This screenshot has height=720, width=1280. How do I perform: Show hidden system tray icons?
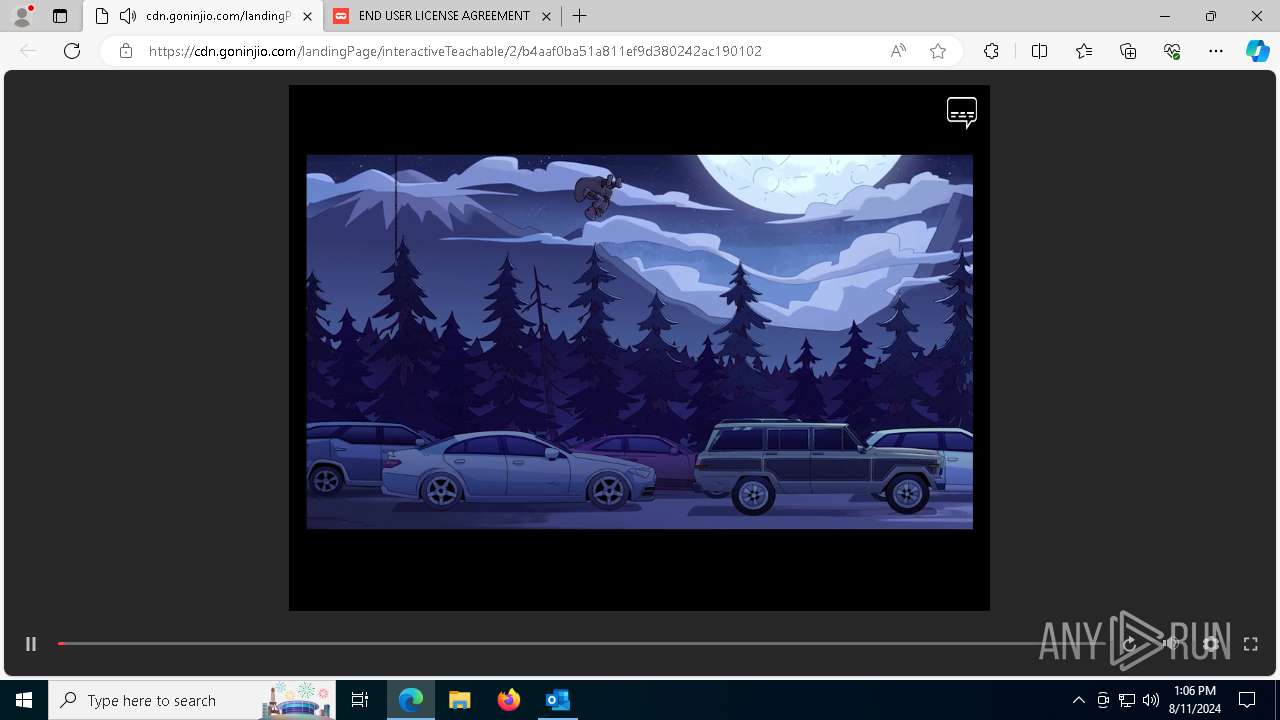(x=1078, y=700)
